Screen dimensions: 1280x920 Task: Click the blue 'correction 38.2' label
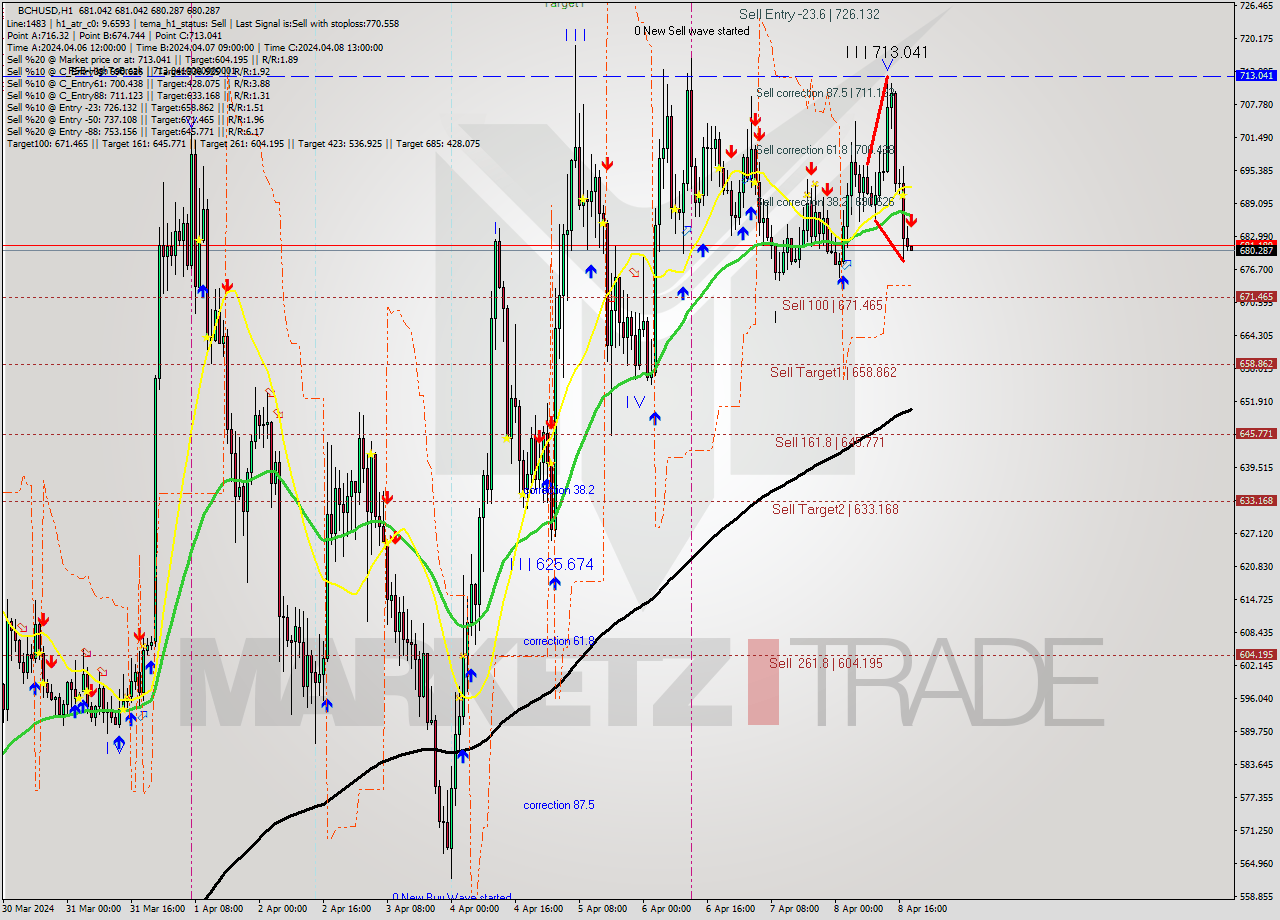(559, 490)
